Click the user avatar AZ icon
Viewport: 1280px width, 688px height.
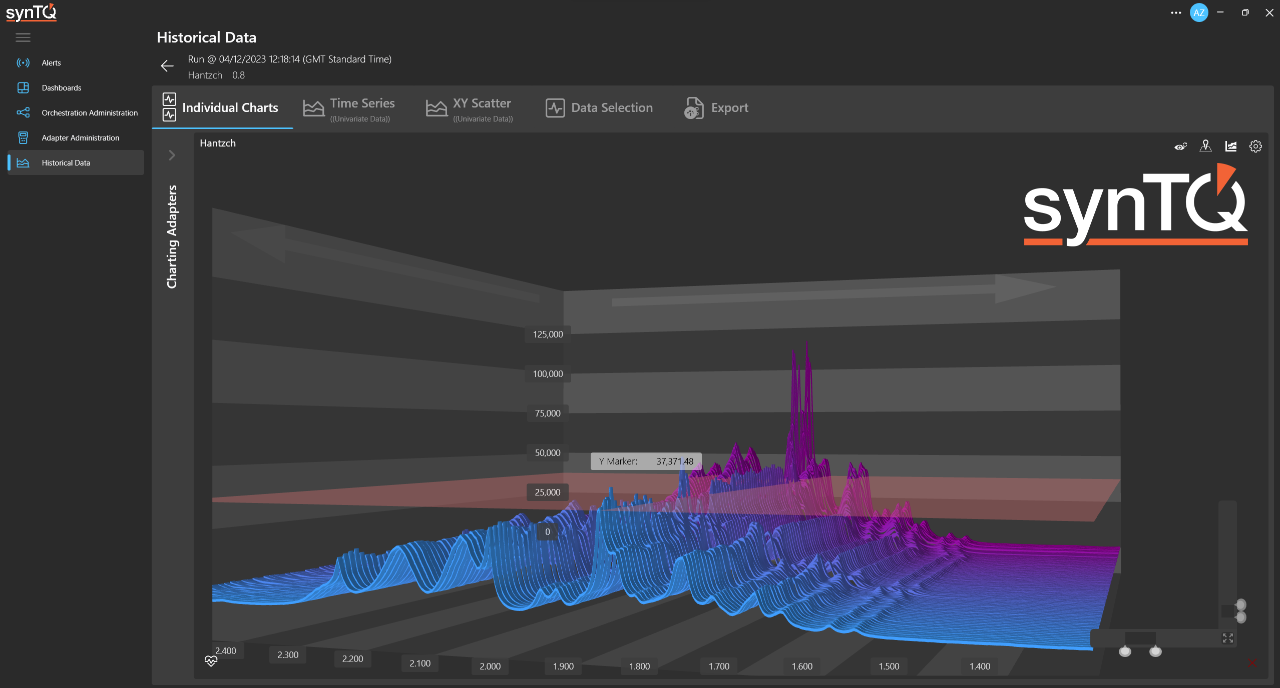point(1198,12)
